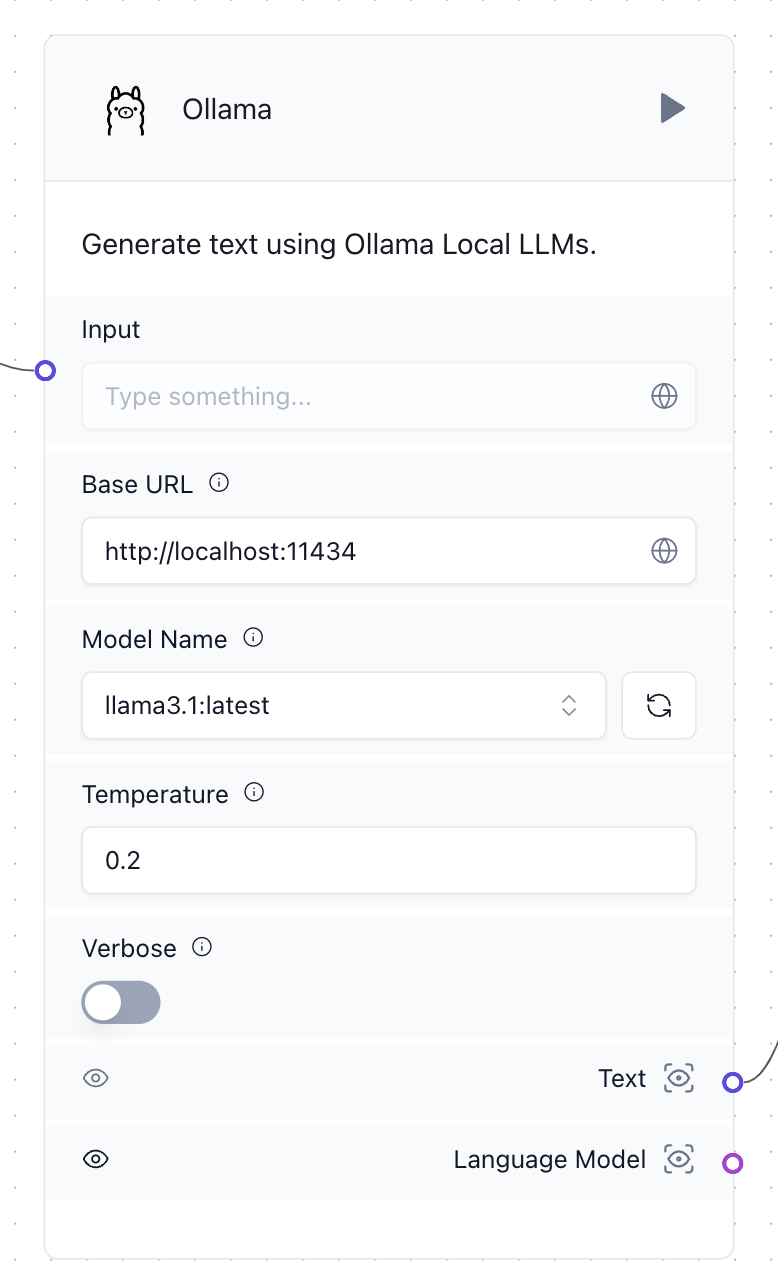Run the Ollama component with the play button

click(x=672, y=108)
